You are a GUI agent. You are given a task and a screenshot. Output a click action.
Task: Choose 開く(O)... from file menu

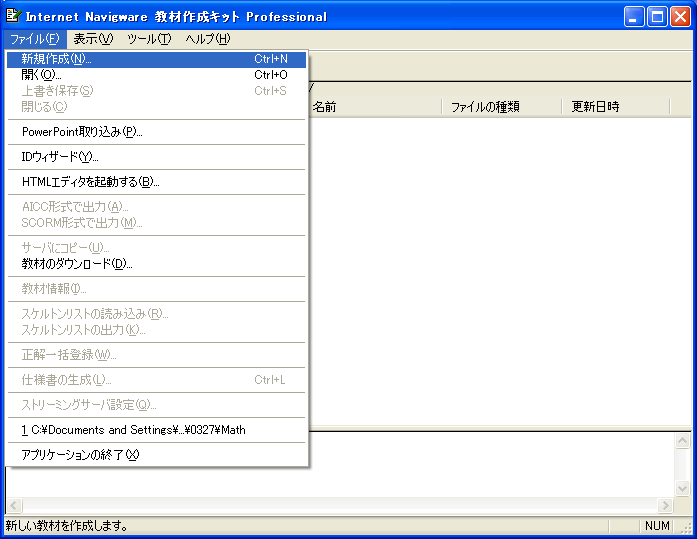click(x=156, y=75)
